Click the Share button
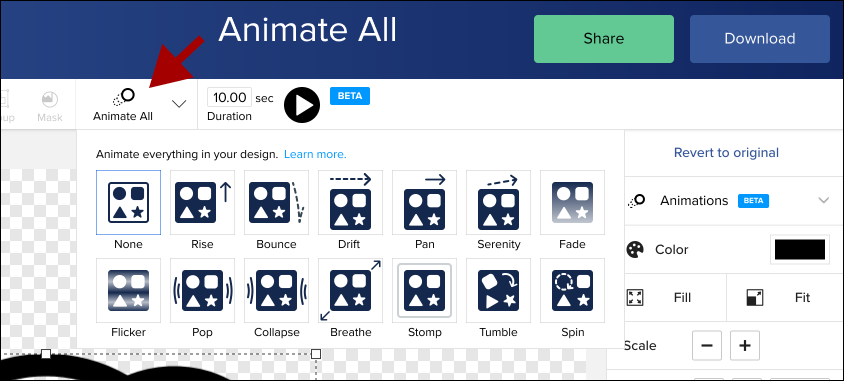The width and height of the screenshot is (844, 381). coord(604,39)
